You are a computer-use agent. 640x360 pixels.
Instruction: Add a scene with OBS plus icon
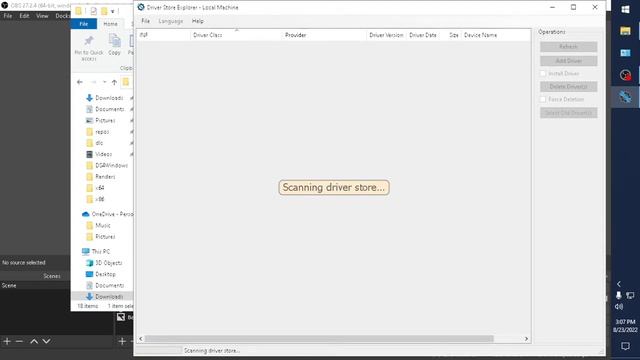click(x=7, y=341)
